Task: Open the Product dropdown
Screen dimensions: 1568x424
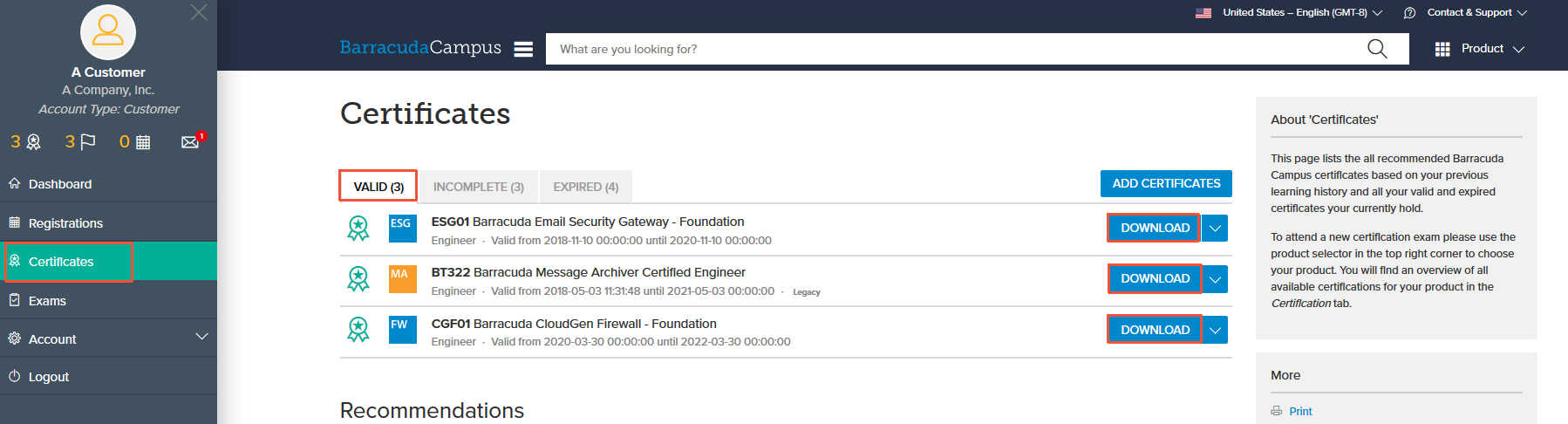Action: 1480,49
